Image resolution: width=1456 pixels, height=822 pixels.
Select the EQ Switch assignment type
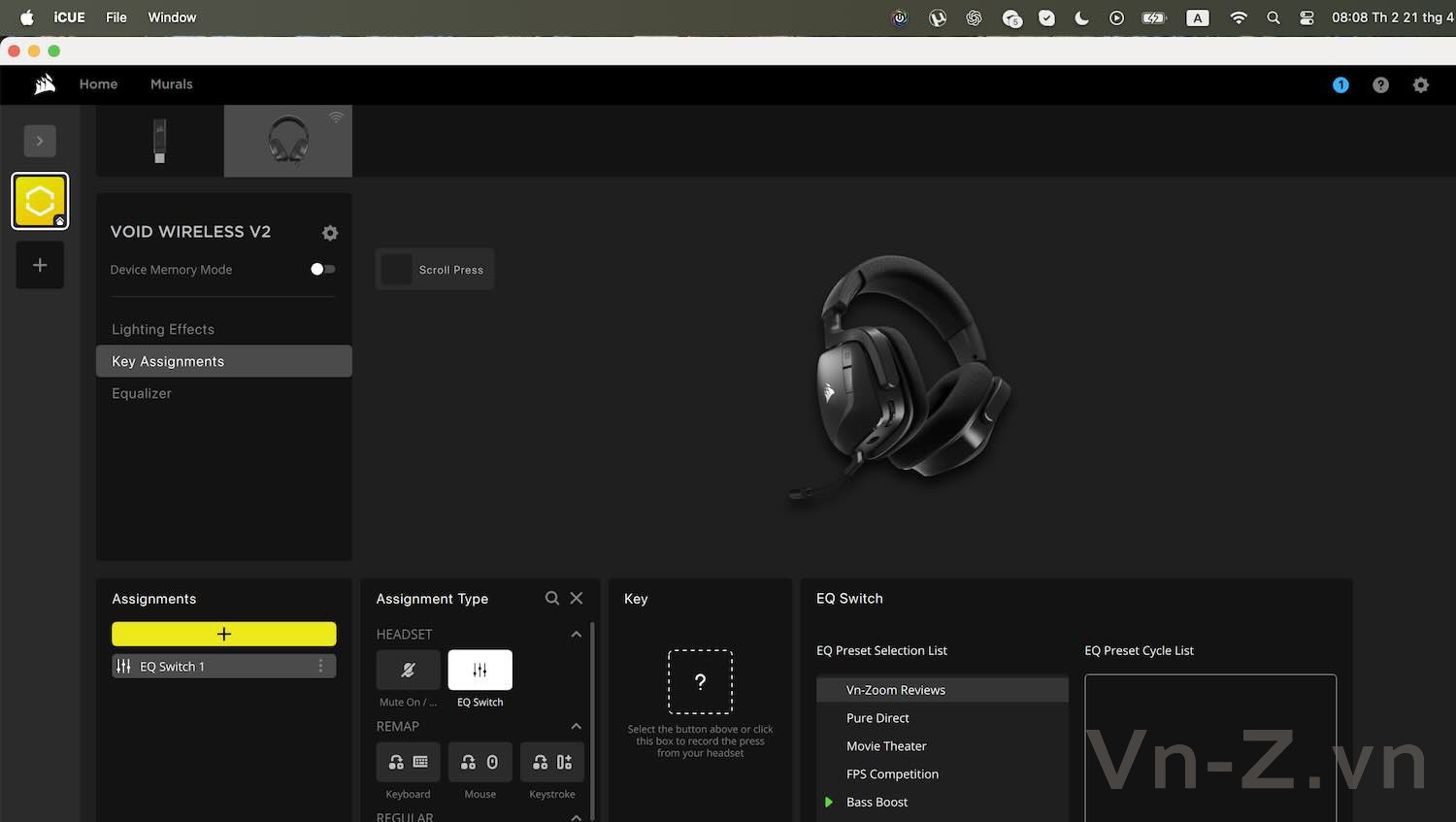tap(480, 671)
